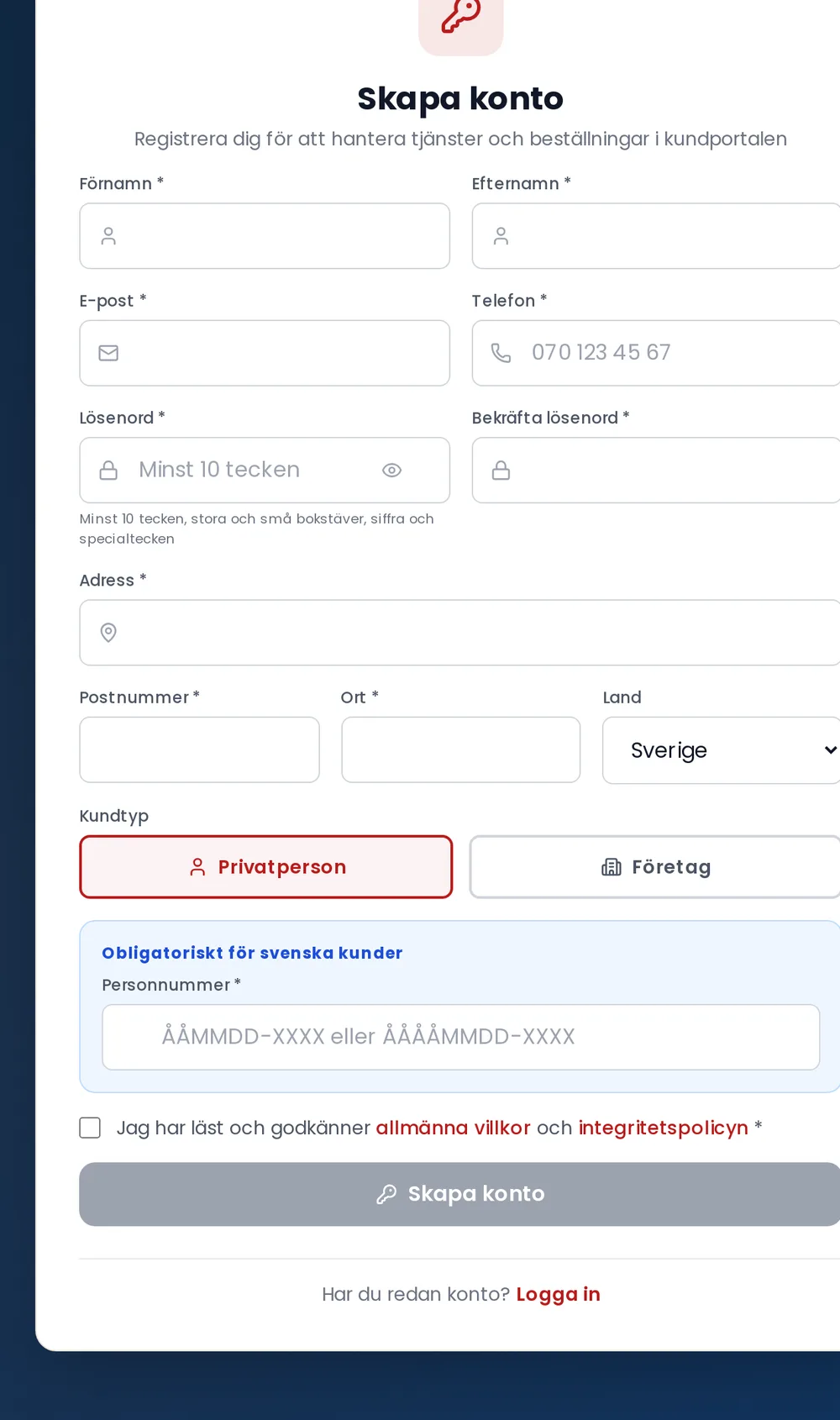Viewport: 840px width, 1420px height.
Task: Click the password requirements hint text
Action: pos(256,529)
